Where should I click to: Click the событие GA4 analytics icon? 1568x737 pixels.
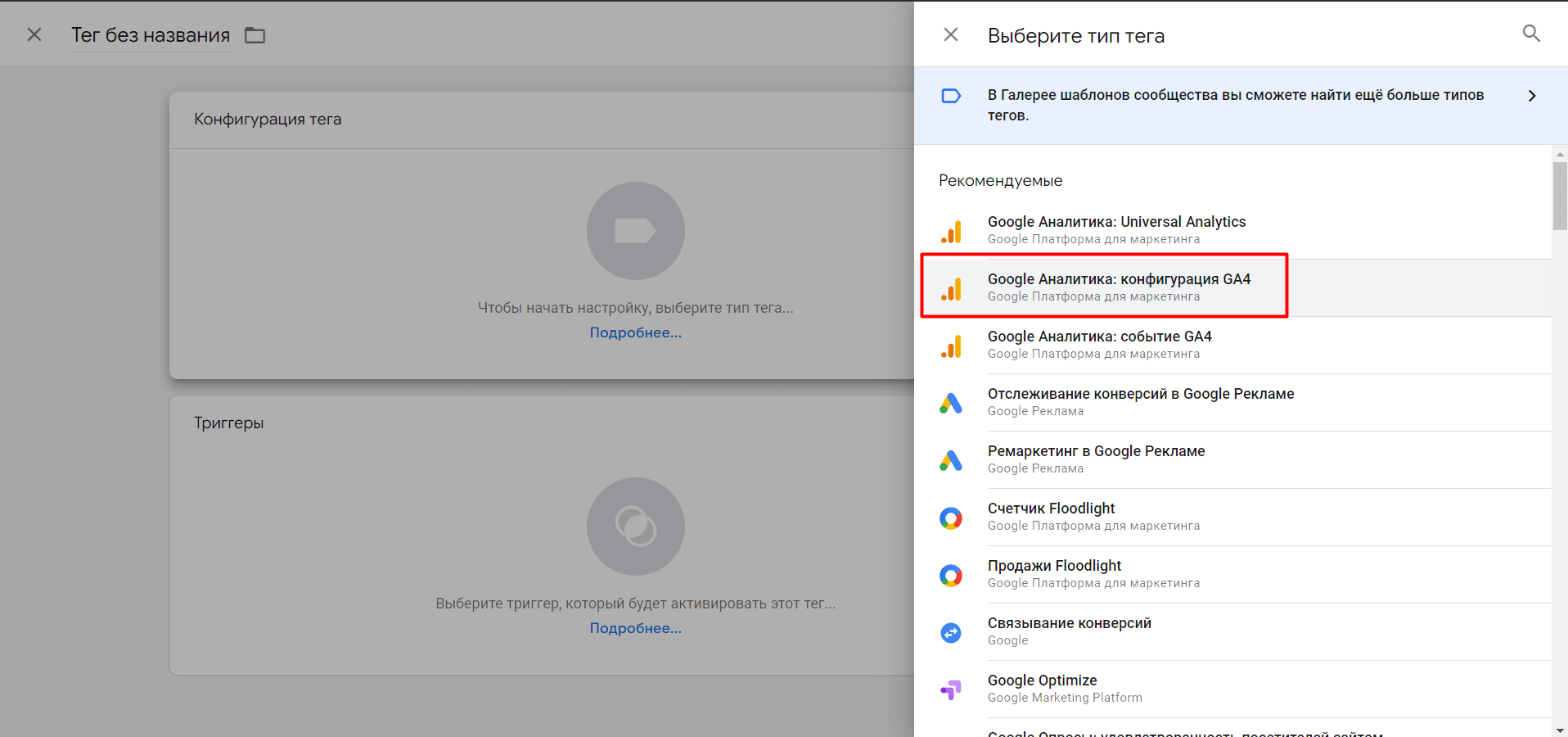click(951, 346)
